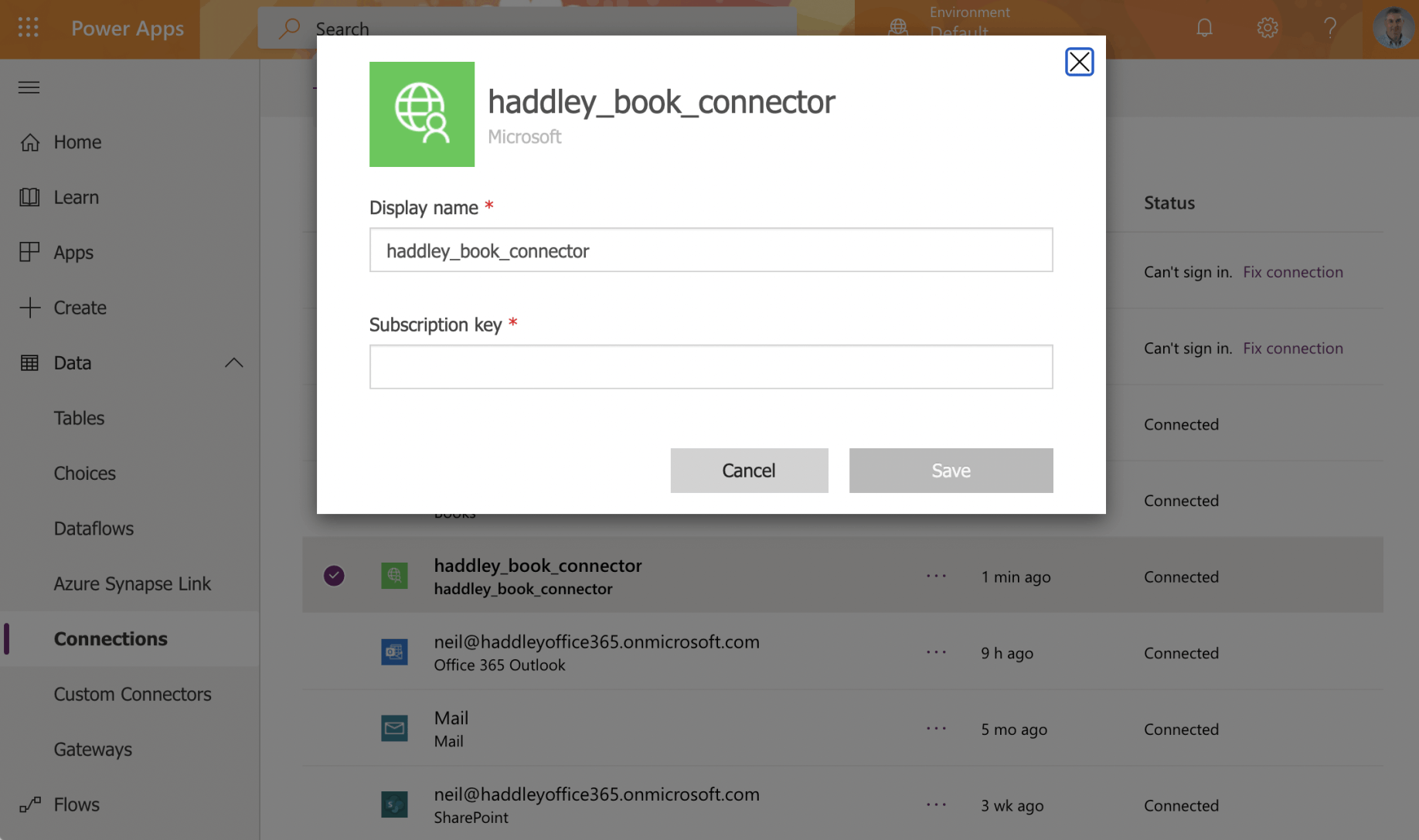The height and width of the screenshot is (840, 1419).
Task: Open the notifications bell
Action: pyautogui.click(x=1204, y=28)
